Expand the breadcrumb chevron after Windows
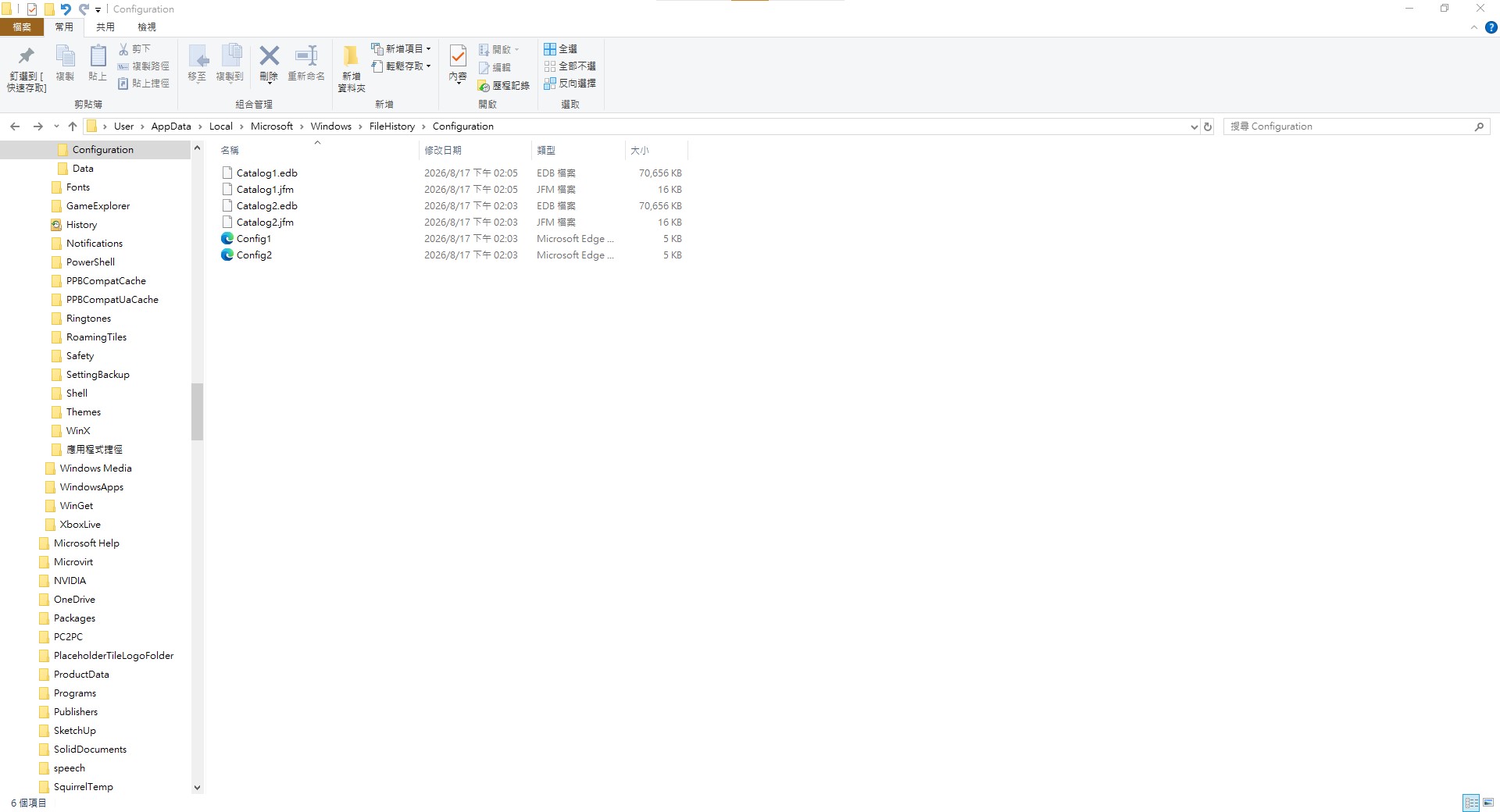Viewport: 1500px width, 812px height. pyautogui.click(x=360, y=126)
